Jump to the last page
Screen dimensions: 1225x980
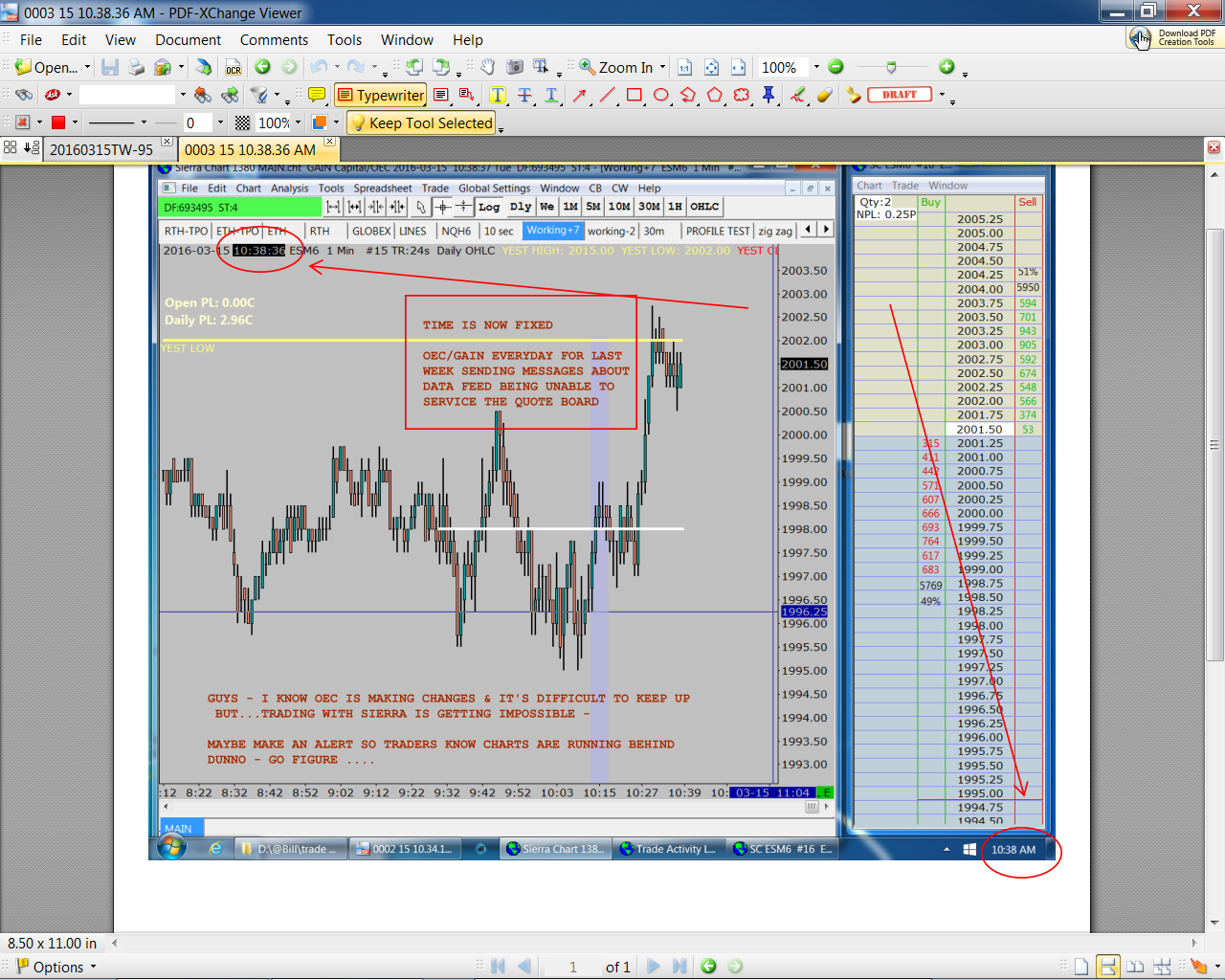(679, 967)
